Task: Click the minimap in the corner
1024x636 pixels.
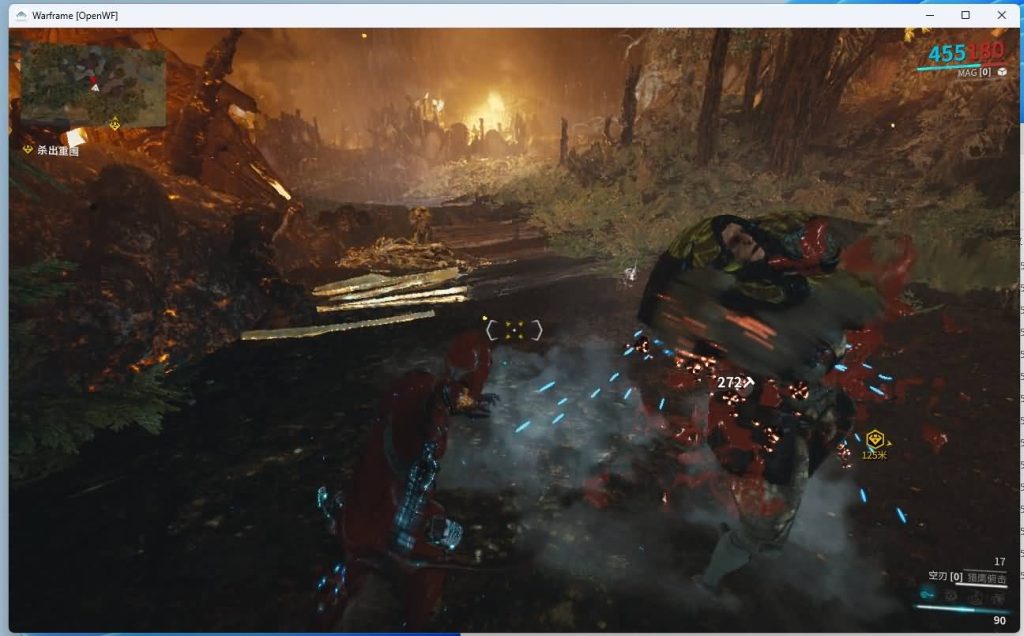Action: pos(93,85)
